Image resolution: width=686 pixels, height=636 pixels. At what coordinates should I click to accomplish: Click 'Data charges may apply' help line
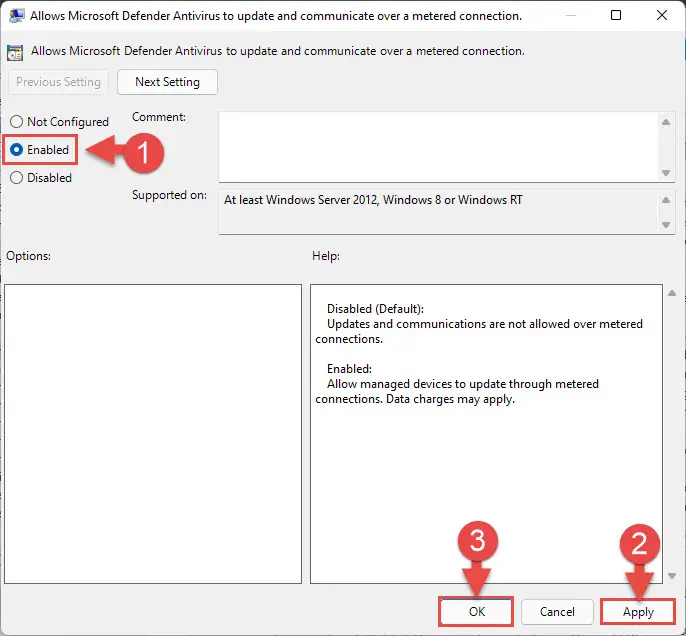450,399
